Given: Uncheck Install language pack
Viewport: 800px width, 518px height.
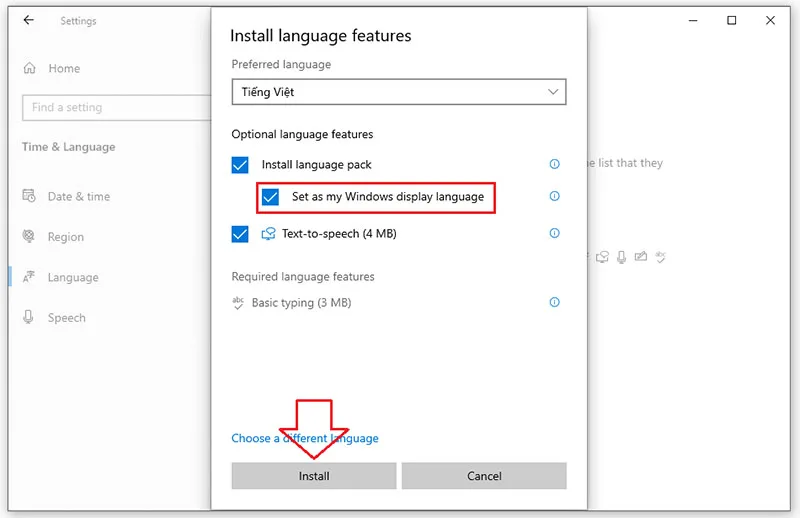Looking at the screenshot, I should pos(240,165).
